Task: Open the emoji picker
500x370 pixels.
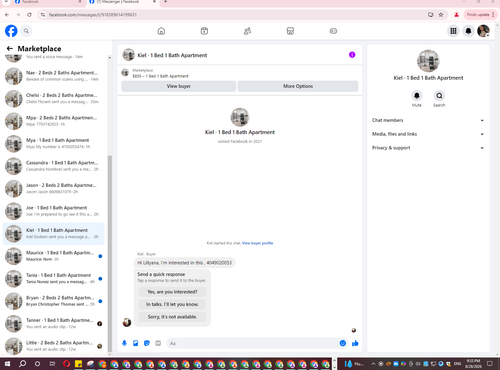Action: (343, 343)
